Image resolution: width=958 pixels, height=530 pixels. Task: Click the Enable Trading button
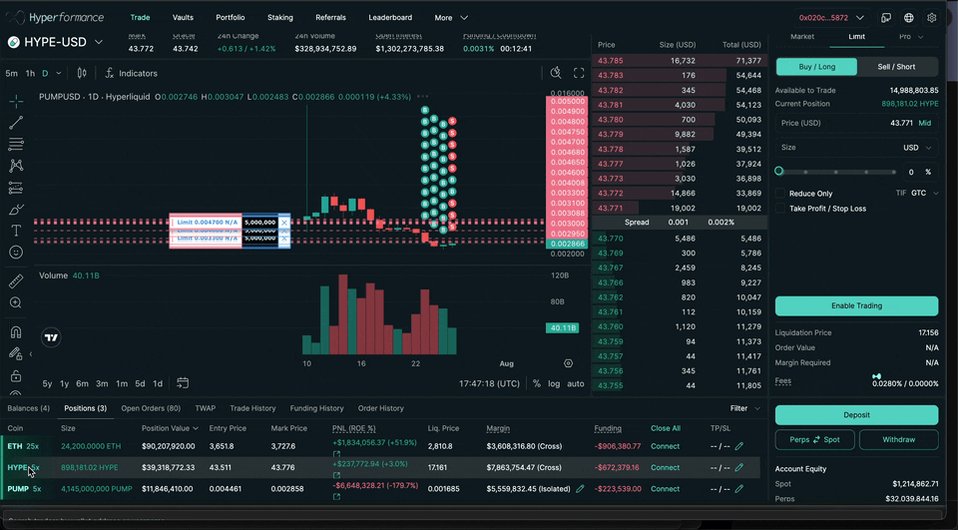click(857, 306)
